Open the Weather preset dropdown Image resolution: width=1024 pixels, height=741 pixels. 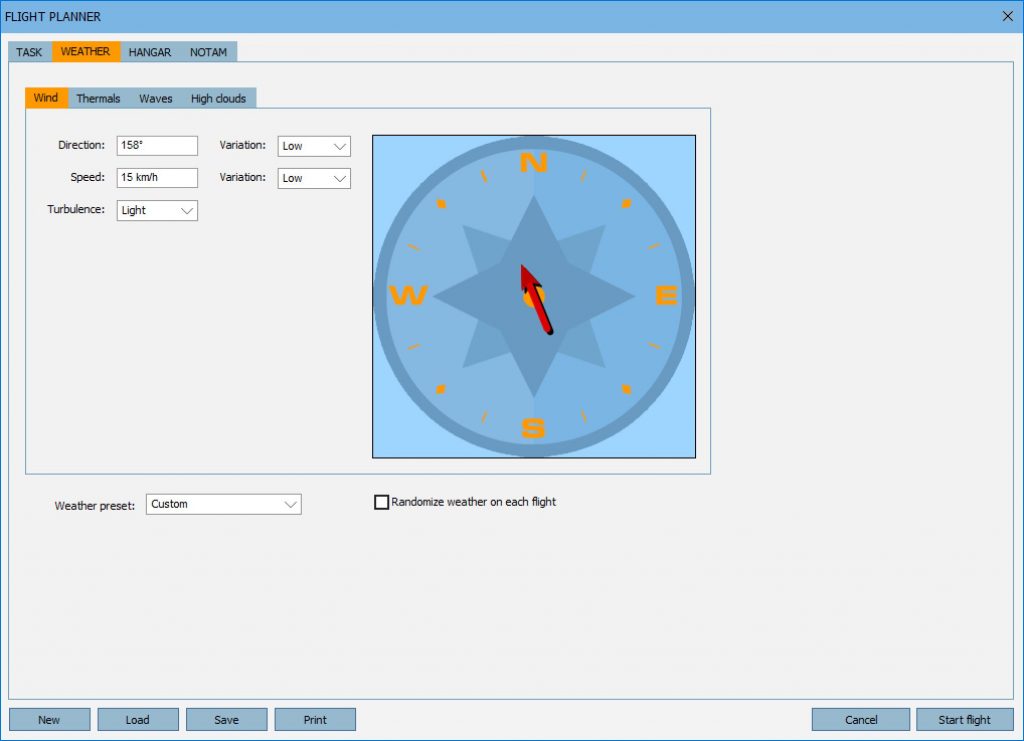click(223, 504)
